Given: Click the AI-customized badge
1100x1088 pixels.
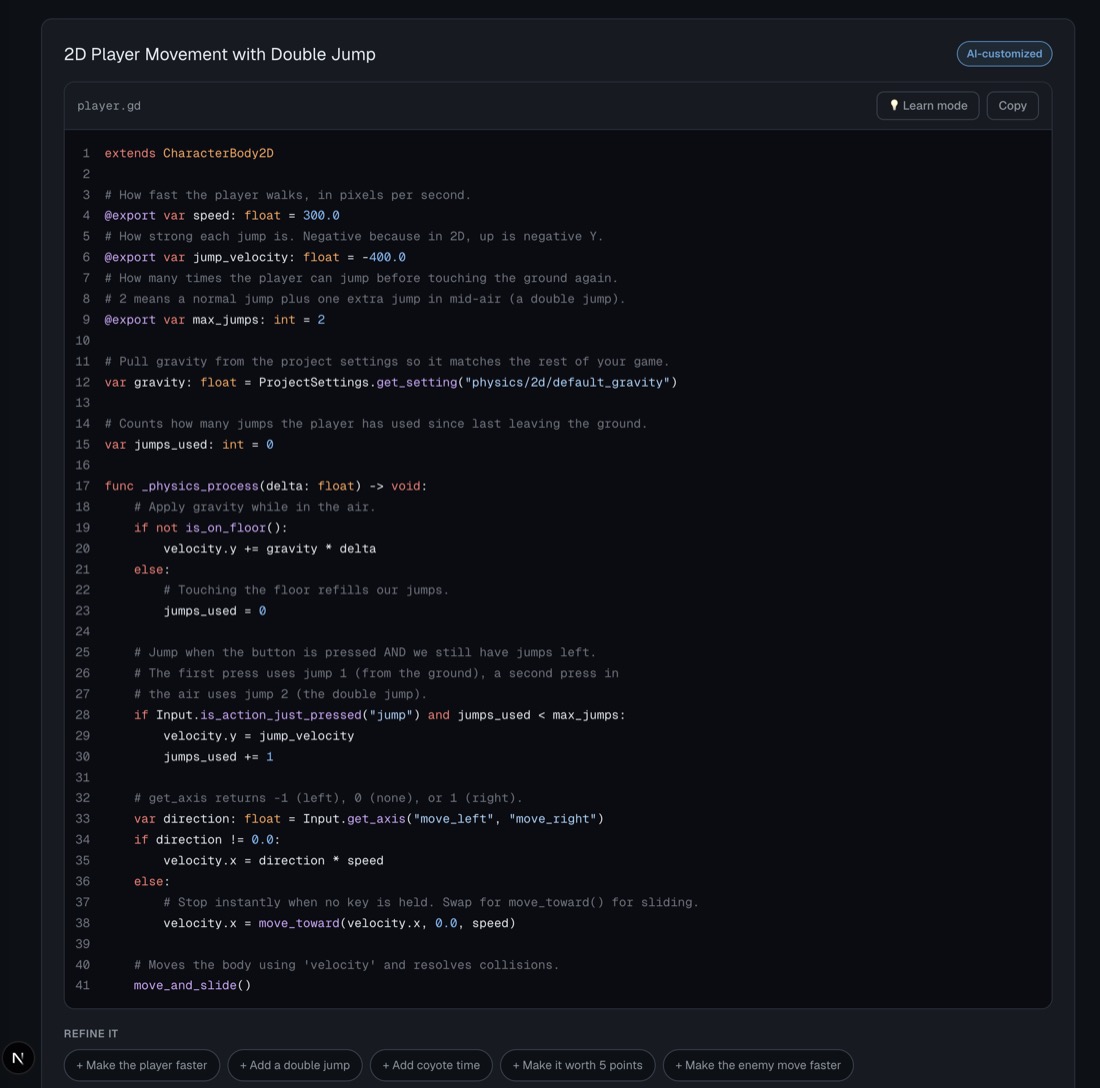Looking at the screenshot, I should pos(1004,54).
